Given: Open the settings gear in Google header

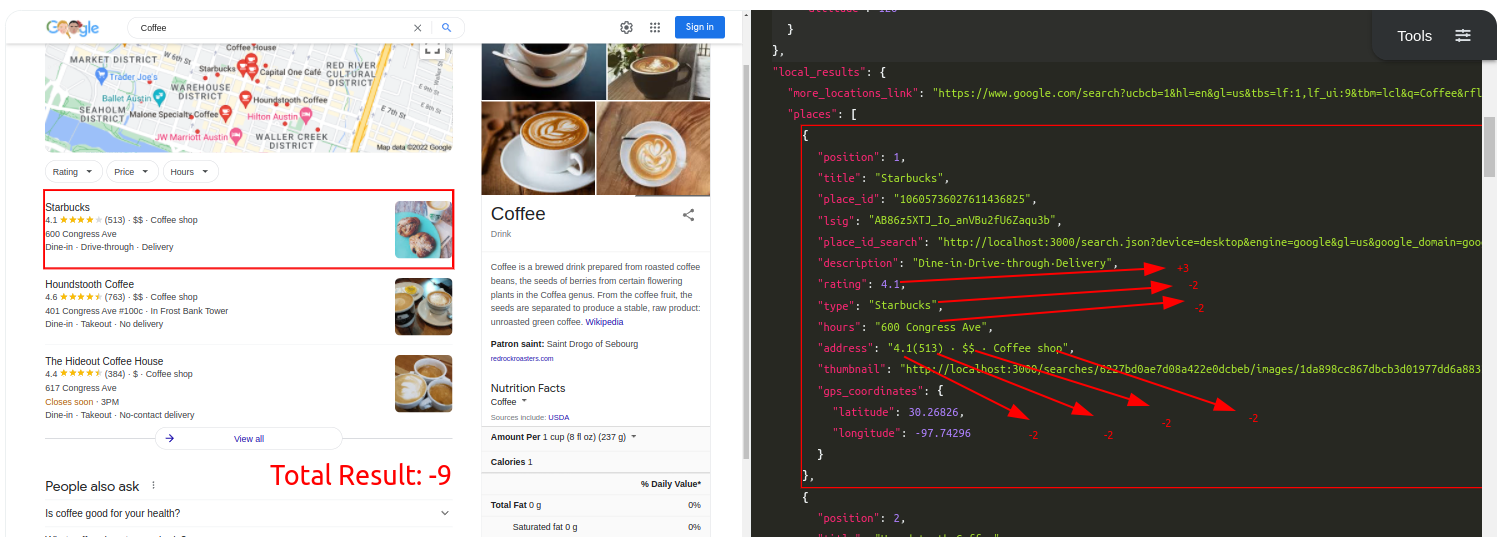Looking at the screenshot, I should point(627,28).
